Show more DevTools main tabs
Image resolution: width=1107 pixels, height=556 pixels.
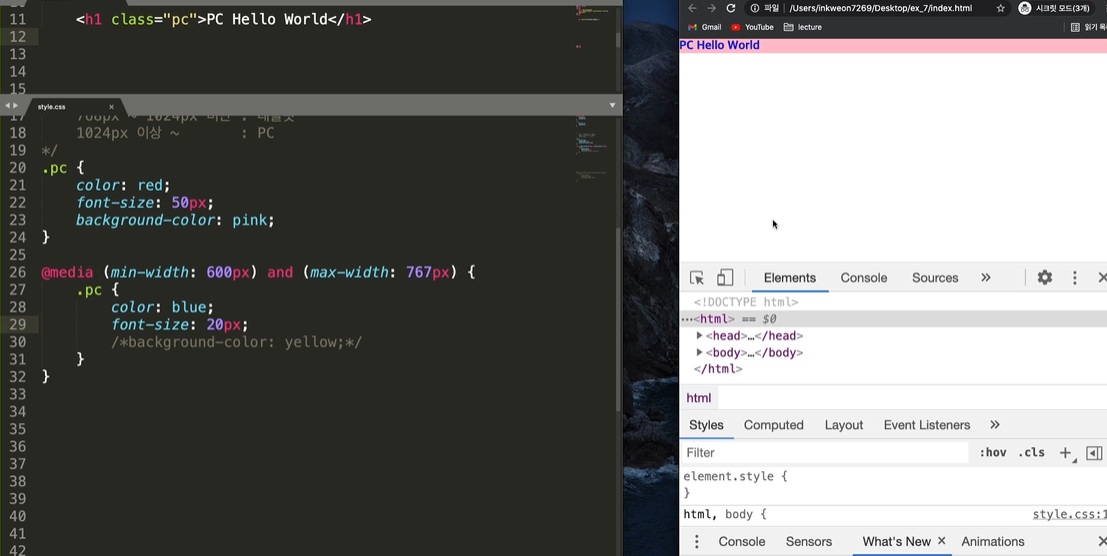[986, 277]
